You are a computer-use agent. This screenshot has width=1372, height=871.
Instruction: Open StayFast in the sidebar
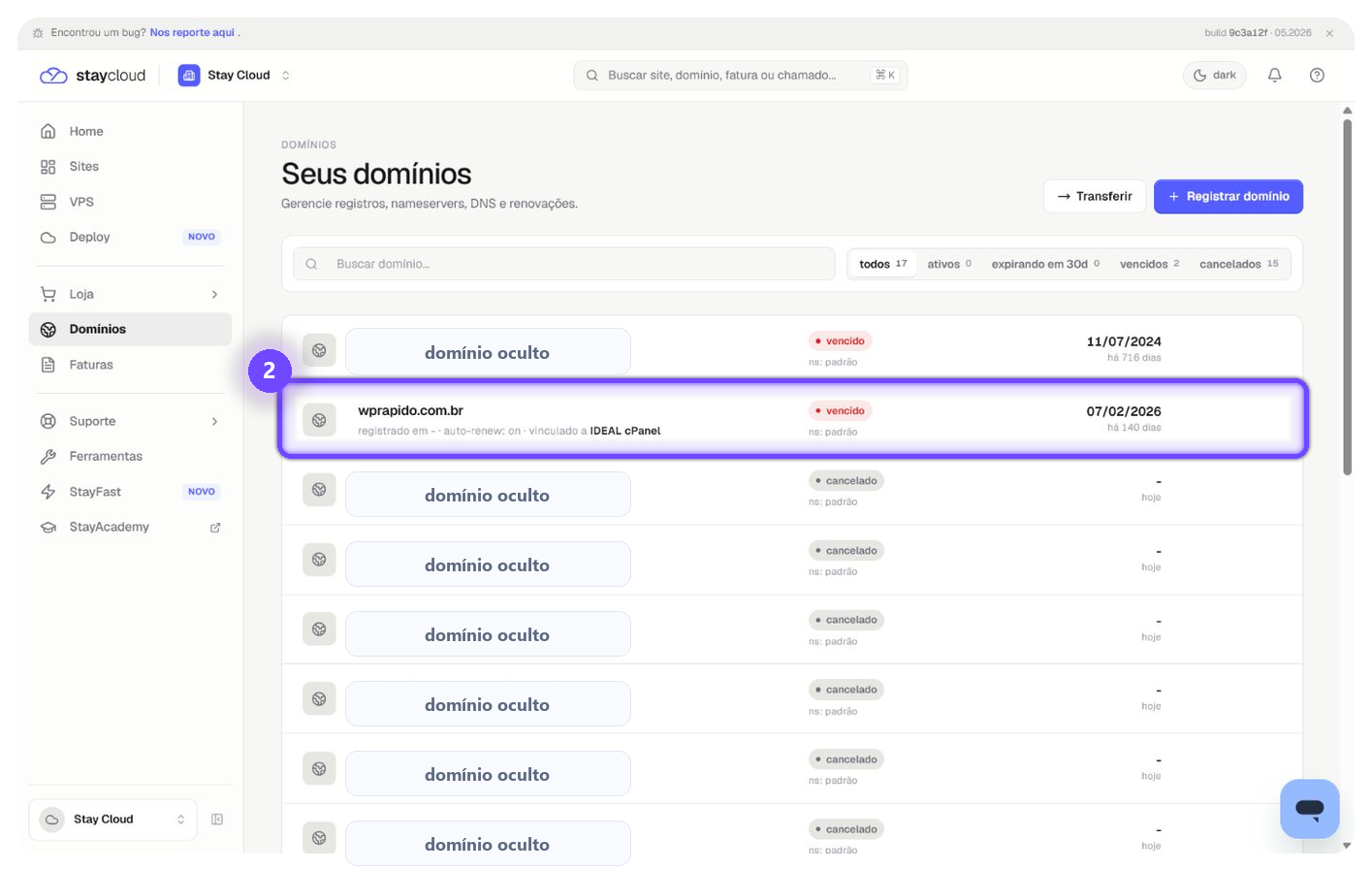[x=130, y=492]
